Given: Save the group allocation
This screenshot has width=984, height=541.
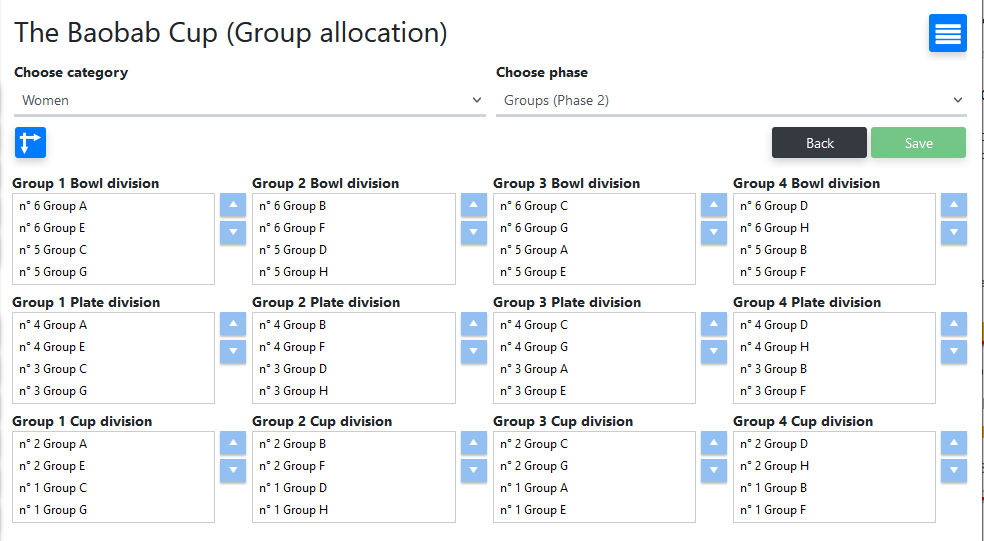Looking at the screenshot, I should click(x=918, y=143).
